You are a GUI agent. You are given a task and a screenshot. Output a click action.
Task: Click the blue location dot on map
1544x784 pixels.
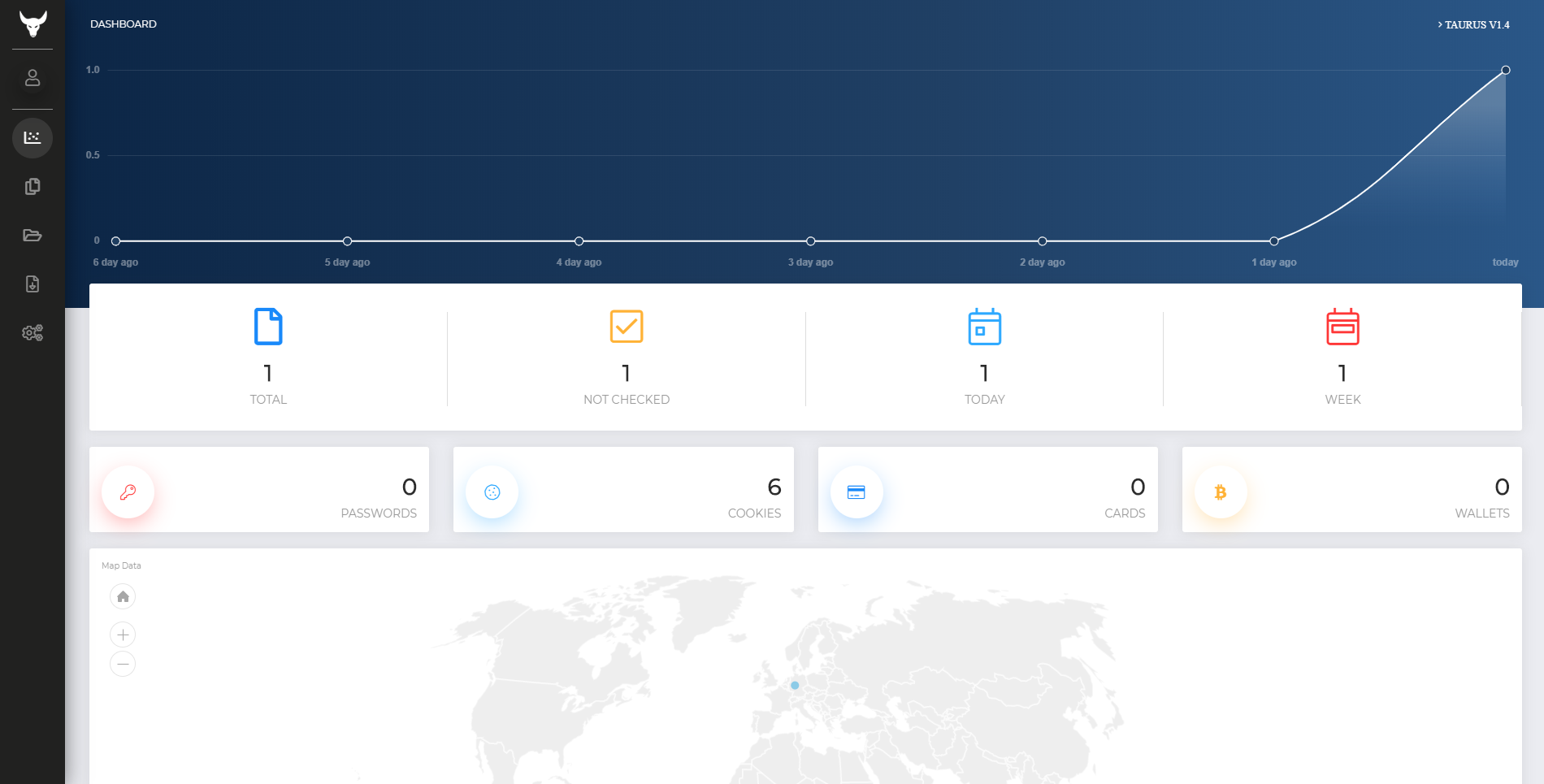[795, 686]
